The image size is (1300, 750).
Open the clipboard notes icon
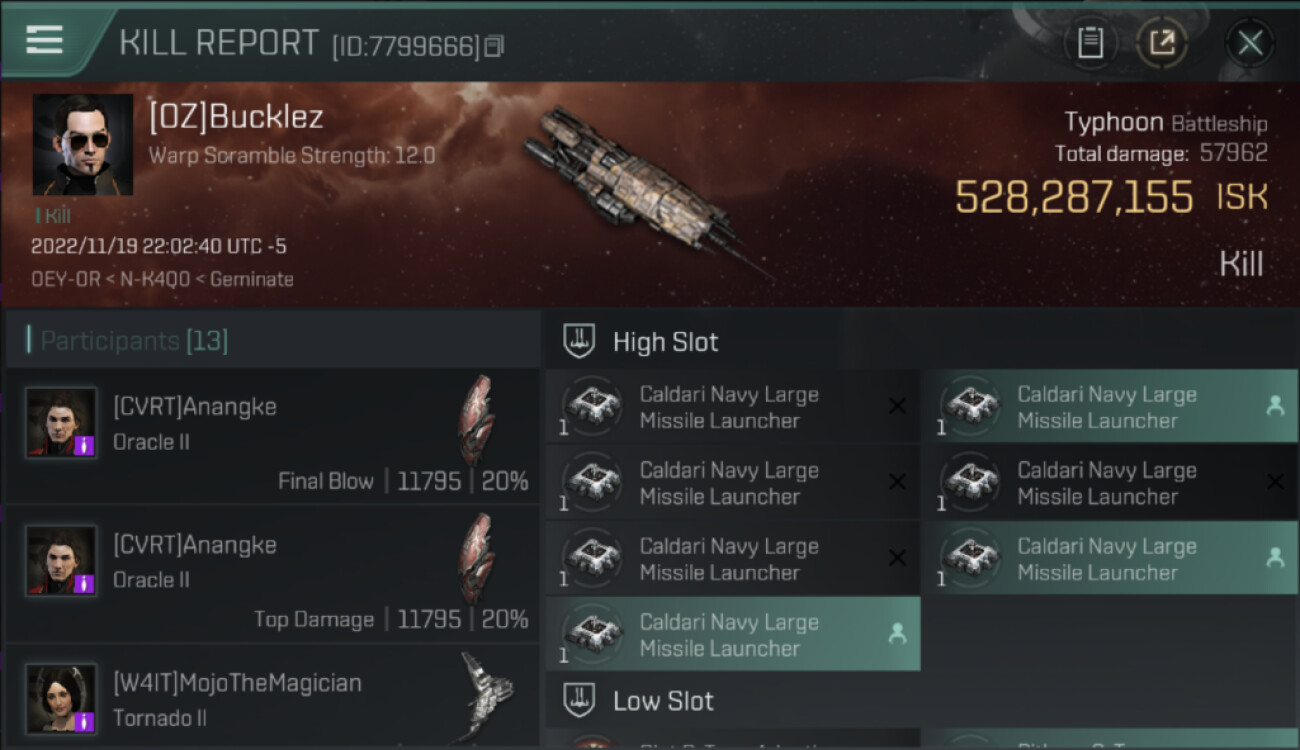1090,43
